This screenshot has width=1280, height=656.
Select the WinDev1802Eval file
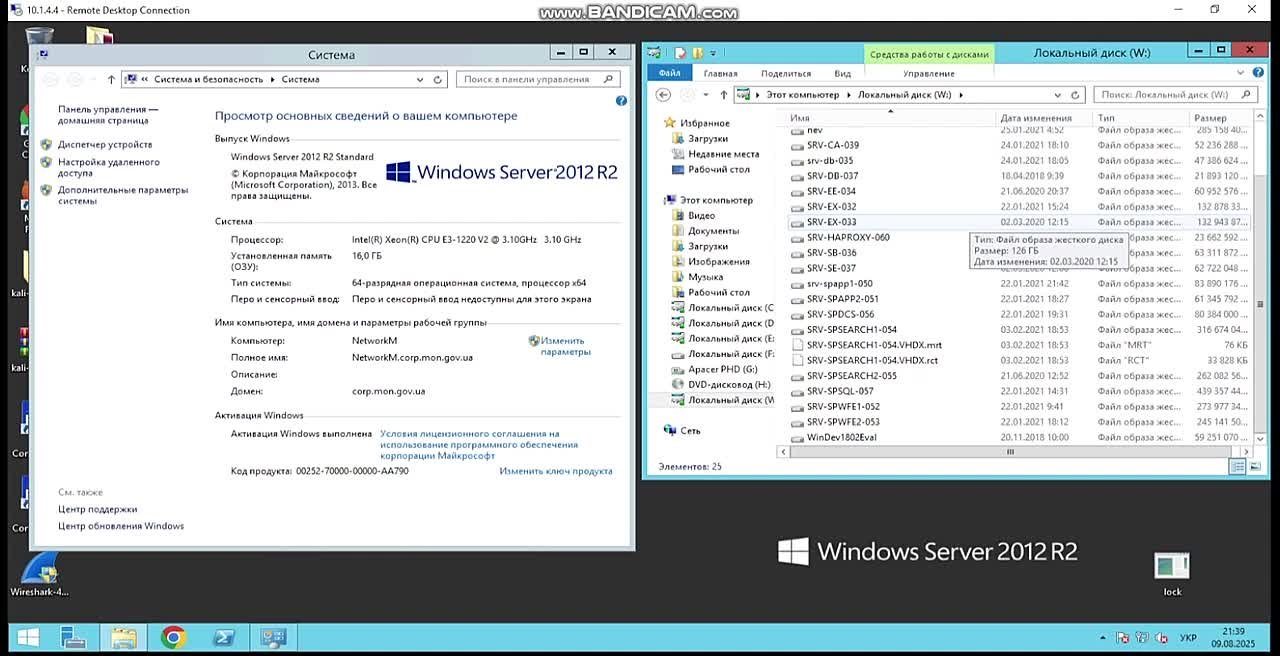pyautogui.click(x=839, y=437)
